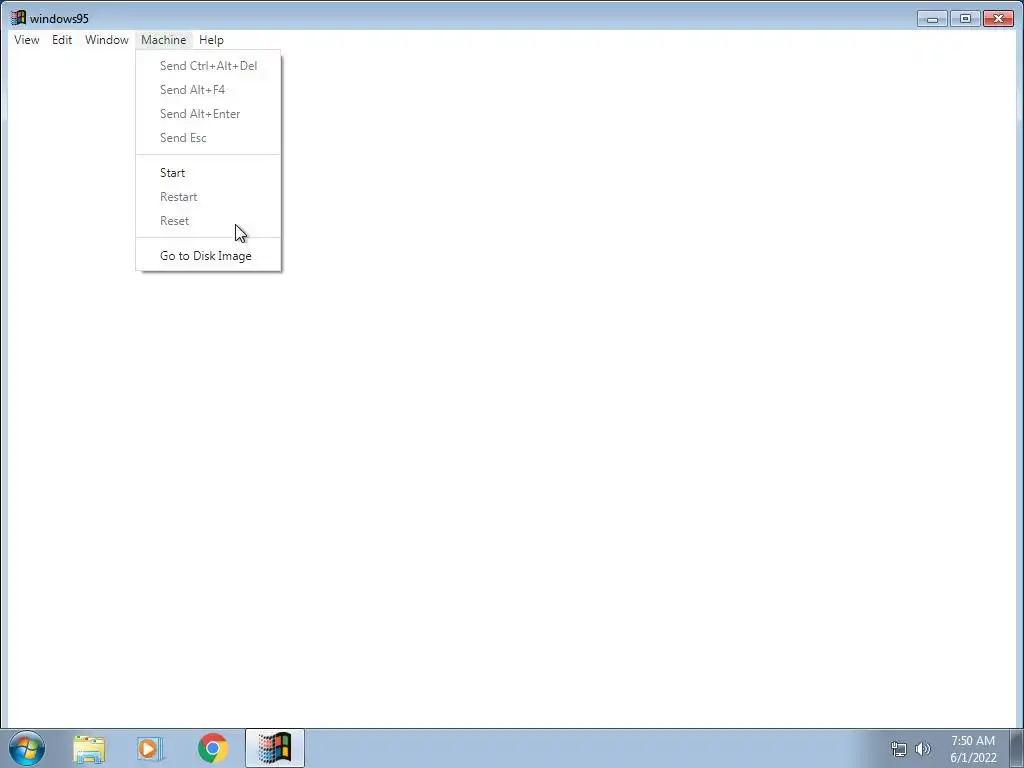This screenshot has height=768, width=1024.
Task: Open the Help menu
Action: click(211, 40)
